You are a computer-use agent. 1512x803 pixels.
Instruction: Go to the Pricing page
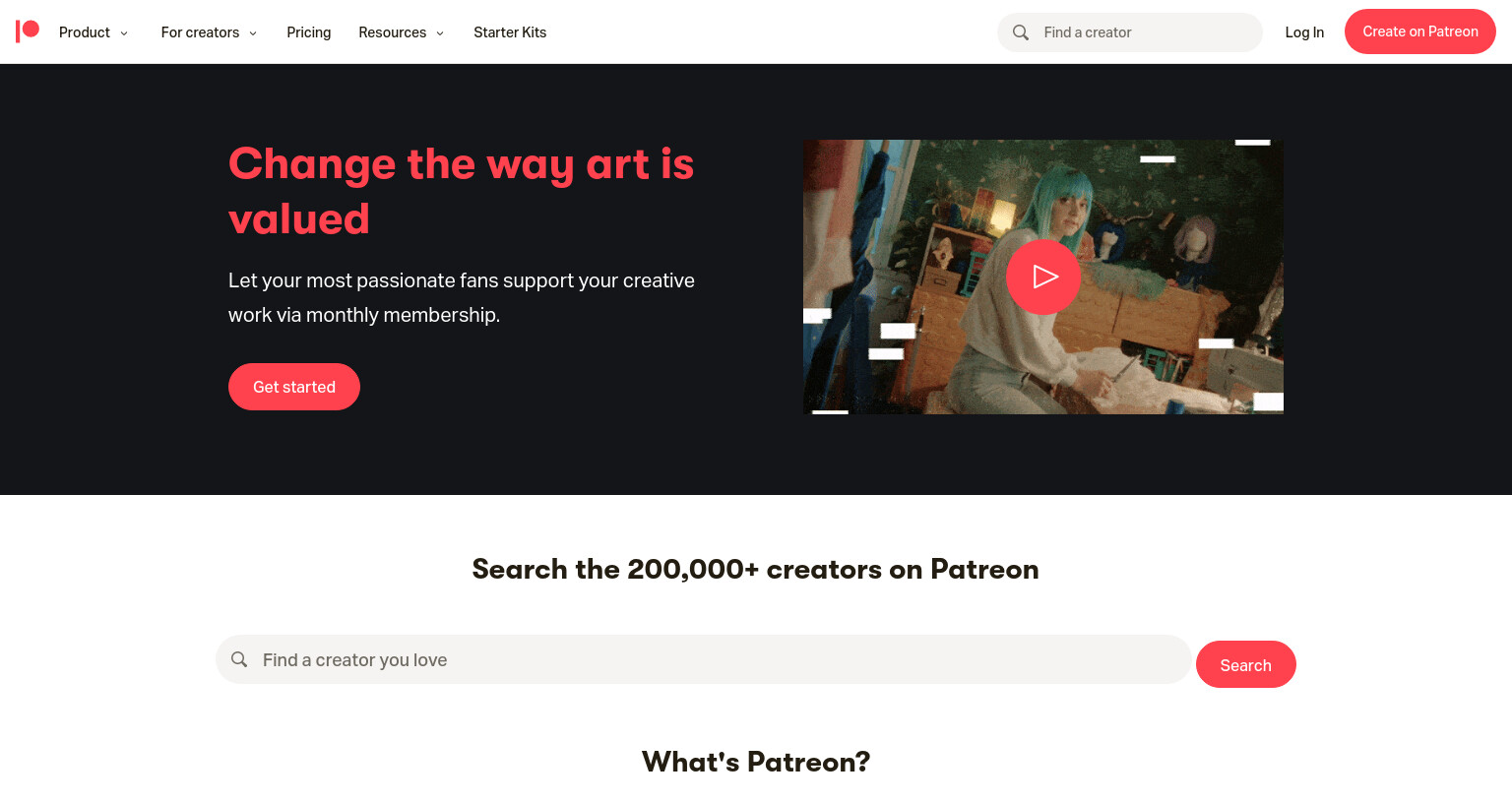pos(309,32)
